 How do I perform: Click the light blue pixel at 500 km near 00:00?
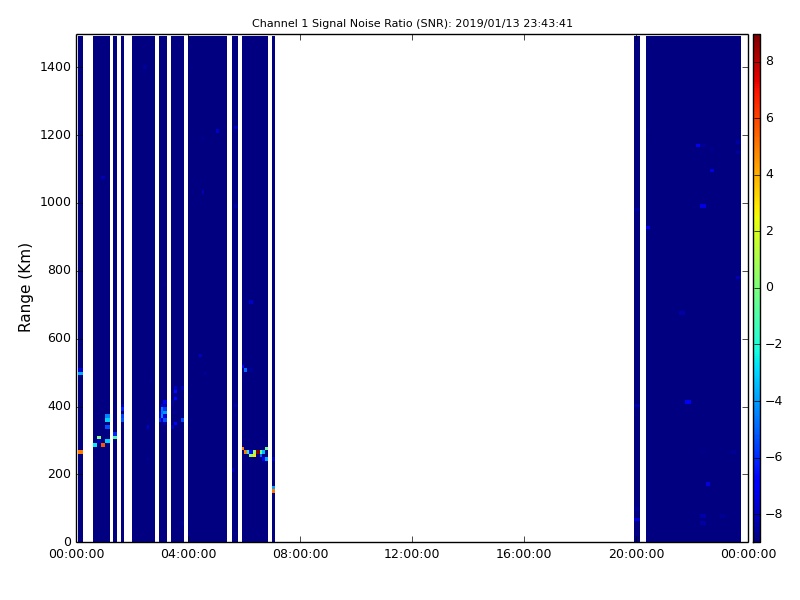(x=81, y=373)
